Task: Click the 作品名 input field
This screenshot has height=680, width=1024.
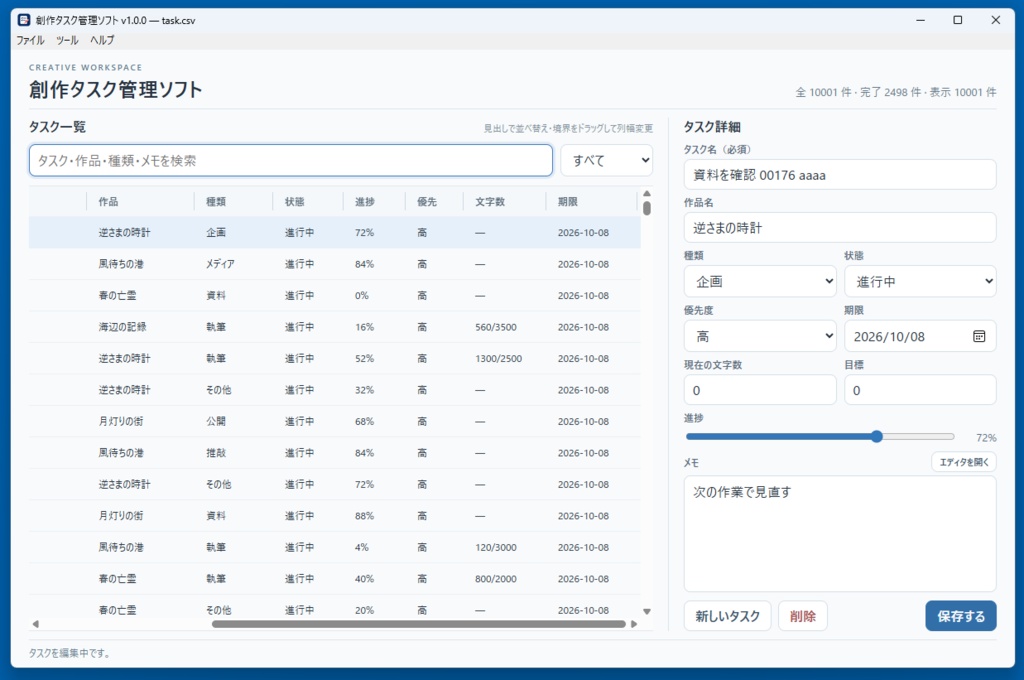Action: [x=840, y=228]
